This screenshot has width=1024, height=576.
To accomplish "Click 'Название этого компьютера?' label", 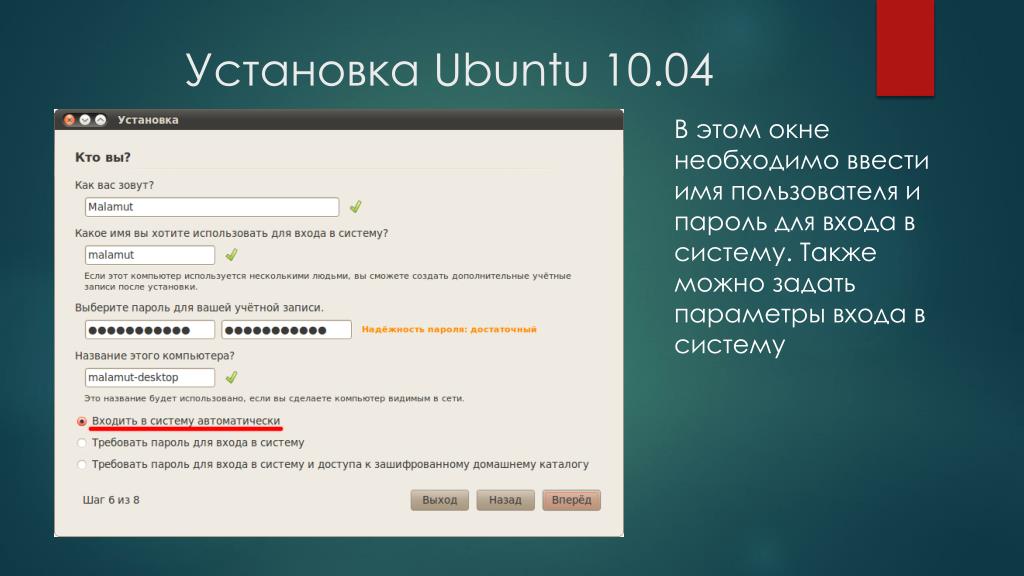I will pos(155,355).
